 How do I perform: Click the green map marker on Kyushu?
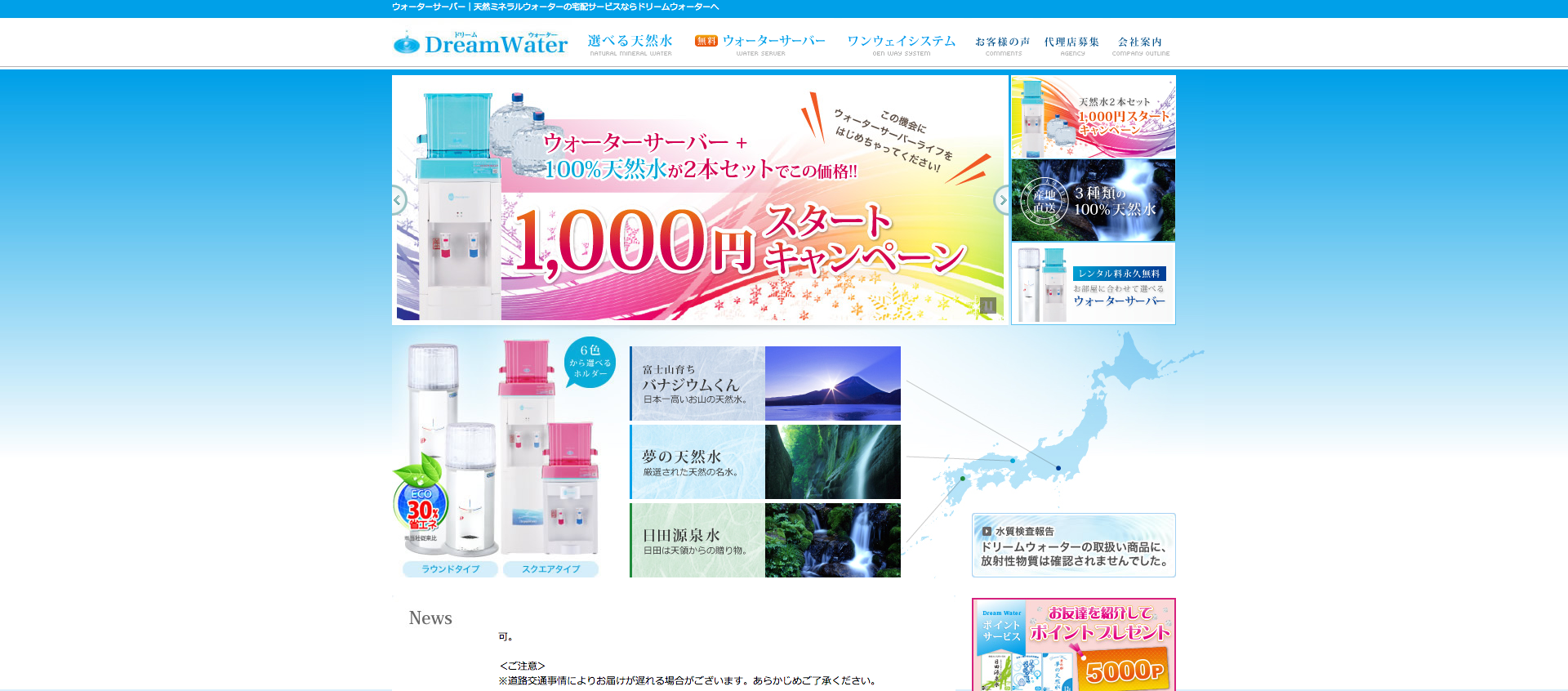963,479
